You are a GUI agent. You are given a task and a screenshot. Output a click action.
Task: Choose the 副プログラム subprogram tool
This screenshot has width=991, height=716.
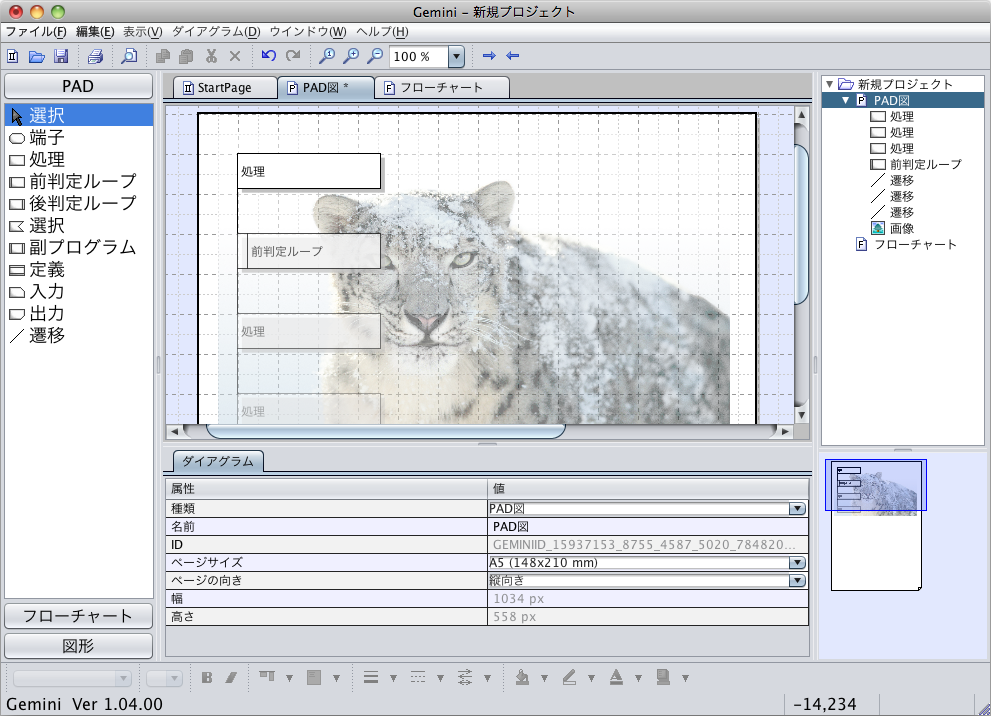coord(79,248)
